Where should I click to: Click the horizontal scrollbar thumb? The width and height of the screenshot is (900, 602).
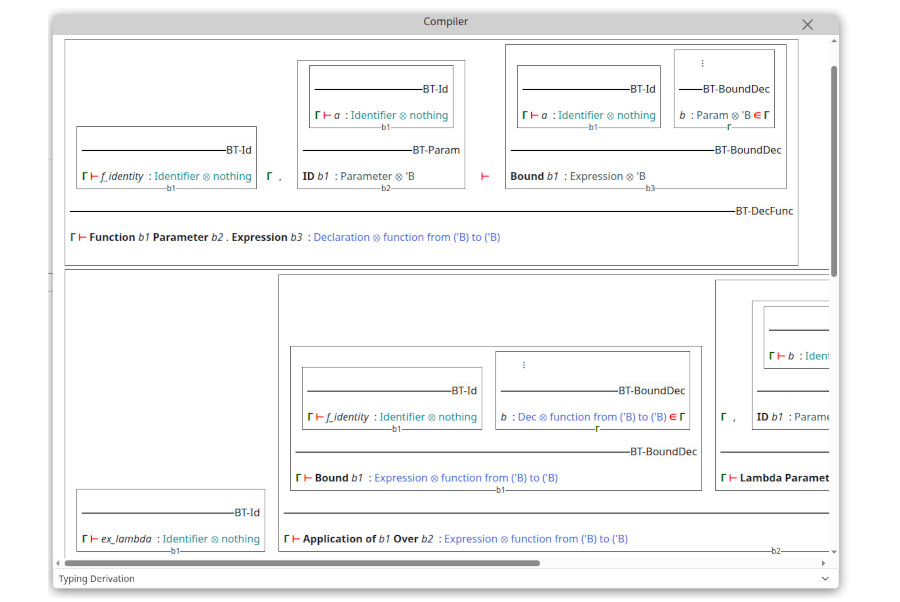(x=300, y=563)
